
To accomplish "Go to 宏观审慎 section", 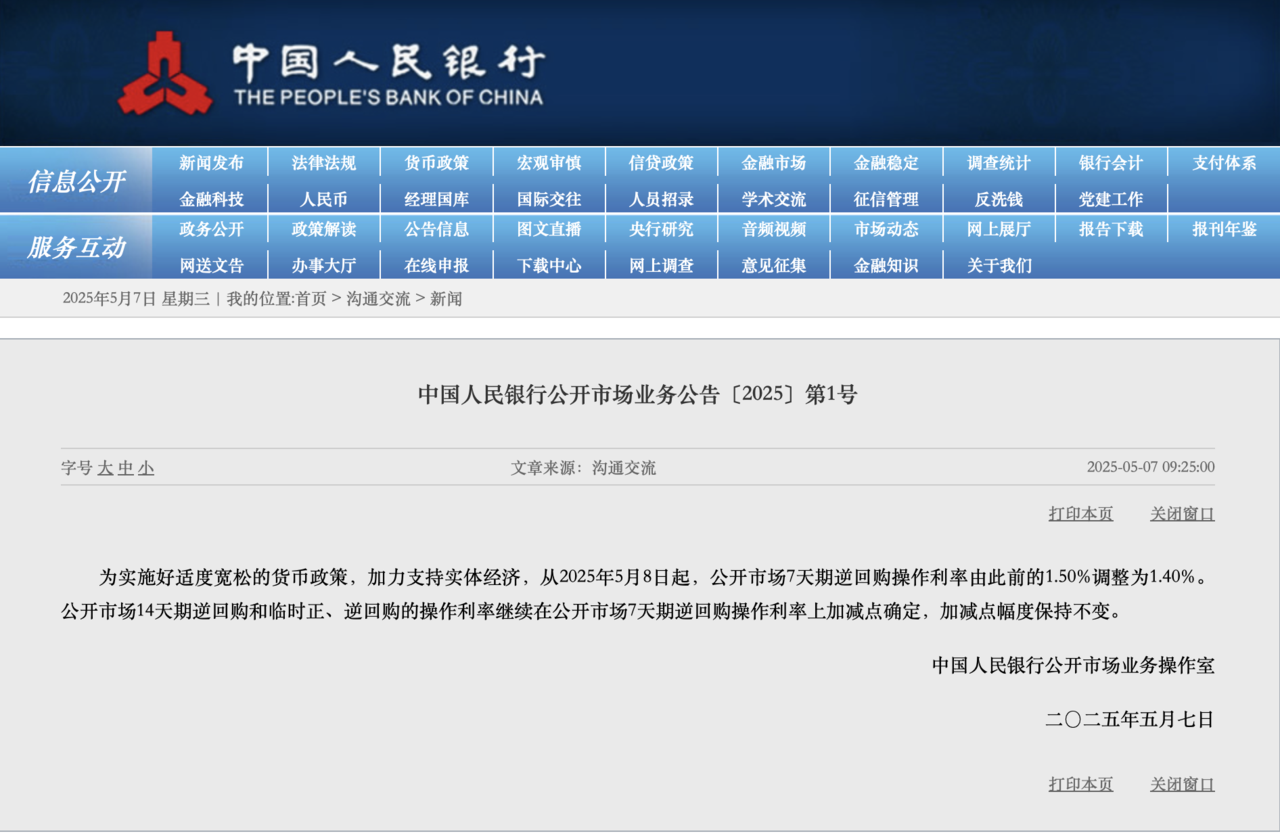I will tap(549, 163).
